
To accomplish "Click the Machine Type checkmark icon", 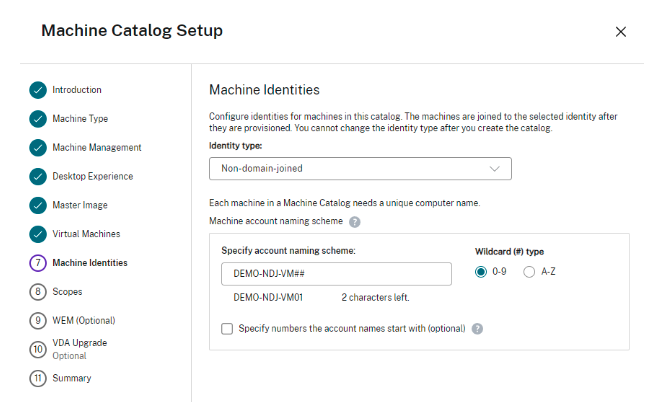I will 37,119.
